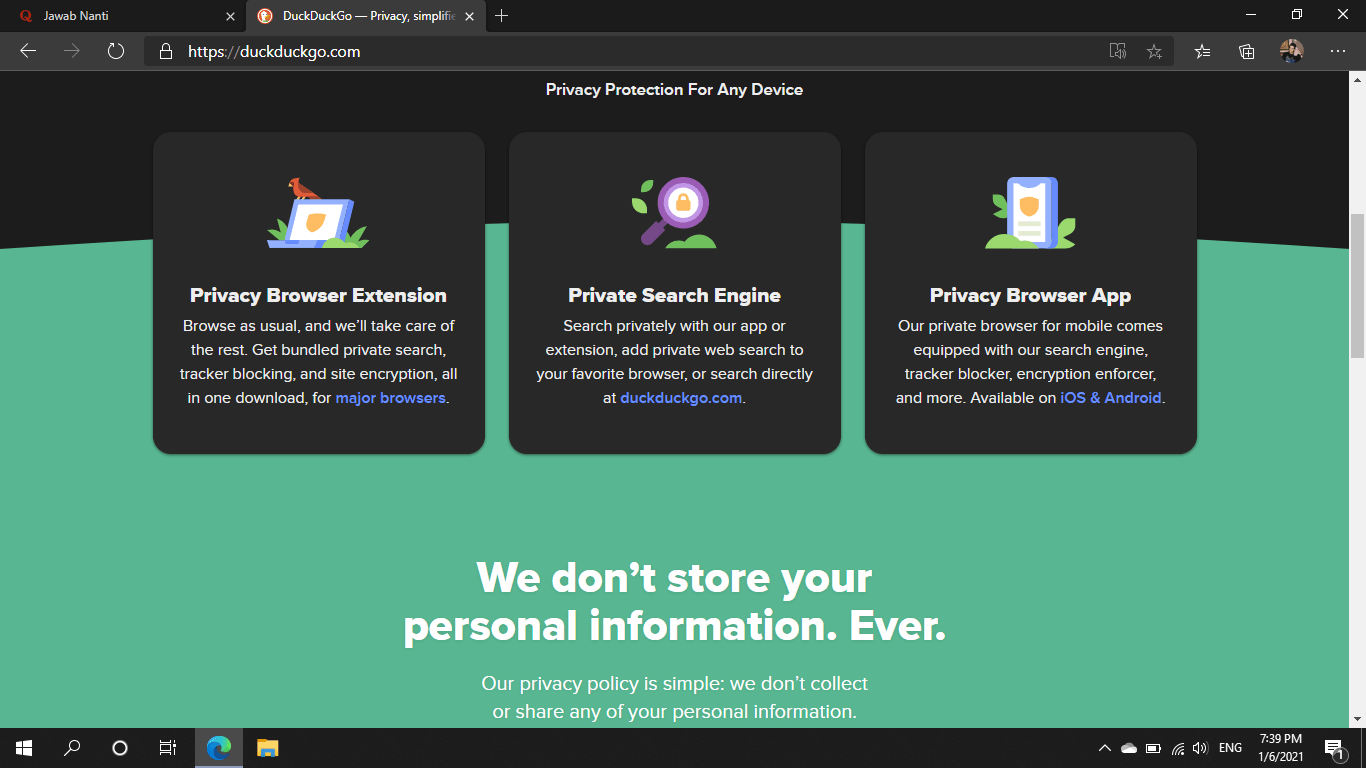Image resolution: width=1366 pixels, height=768 pixels.
Task: Reload the DuckDuckGo page
Action: point(116,51)
